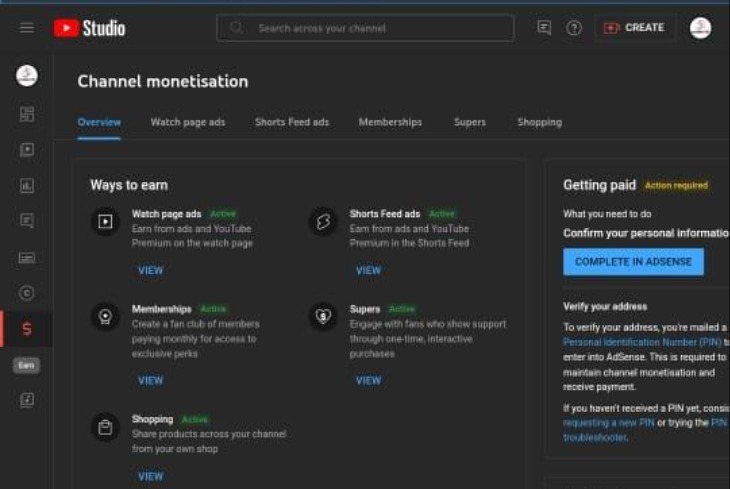The width and height of the screenshot is (730, 489).
Task: Click the Shorts Feed ads card title
Action: (x=385, y=214)
